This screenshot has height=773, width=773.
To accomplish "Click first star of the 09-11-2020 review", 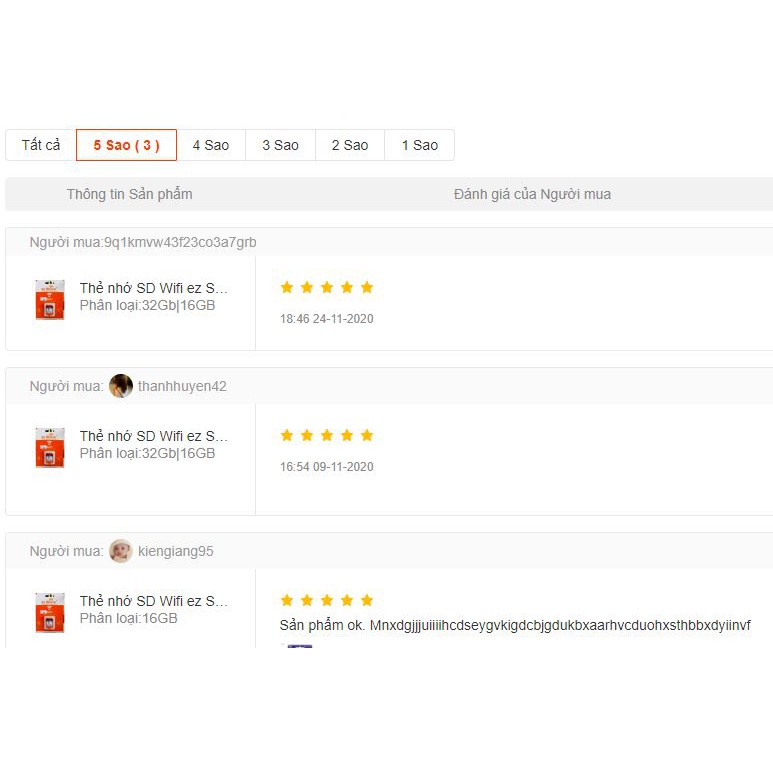I will tap(287, 435).
